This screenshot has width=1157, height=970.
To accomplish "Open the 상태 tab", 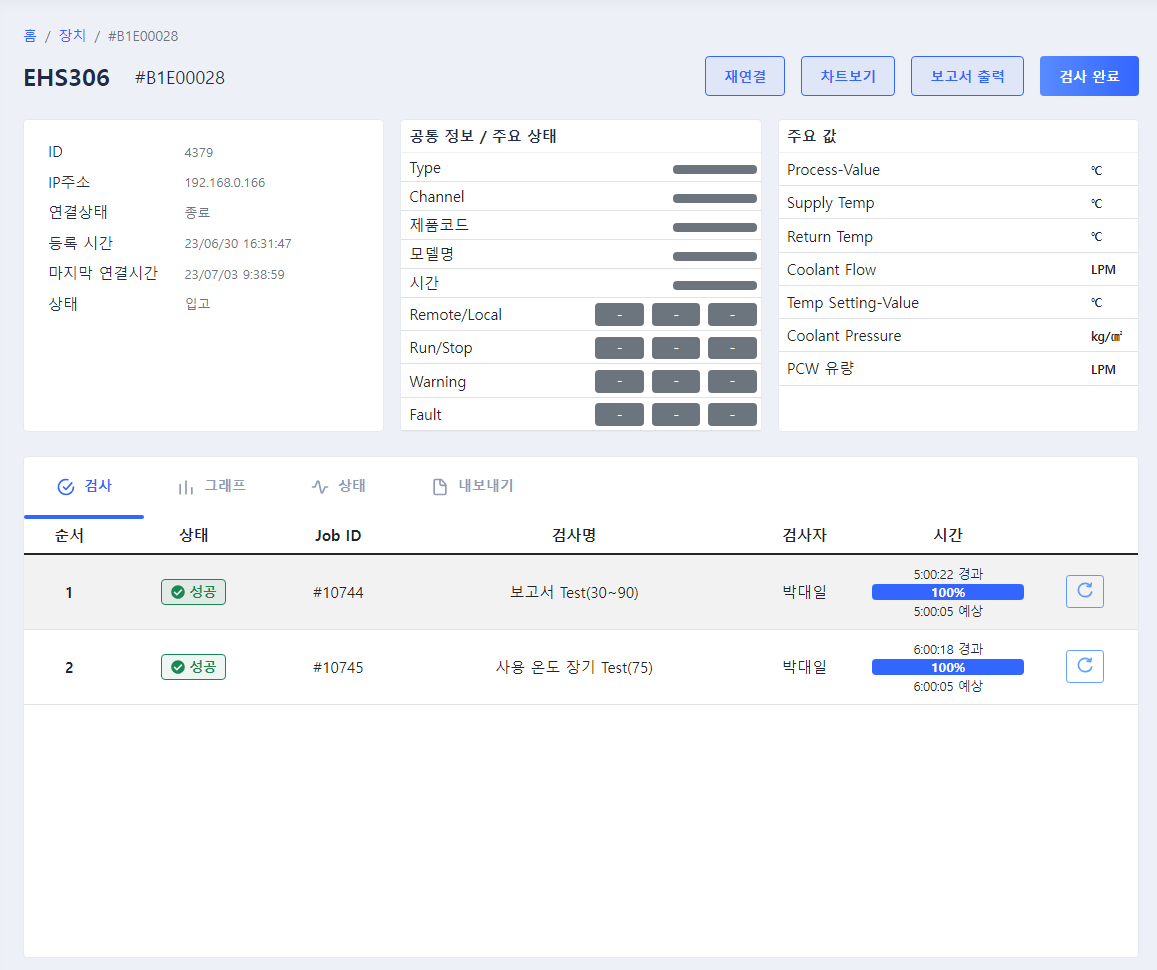I will point(339,487).
